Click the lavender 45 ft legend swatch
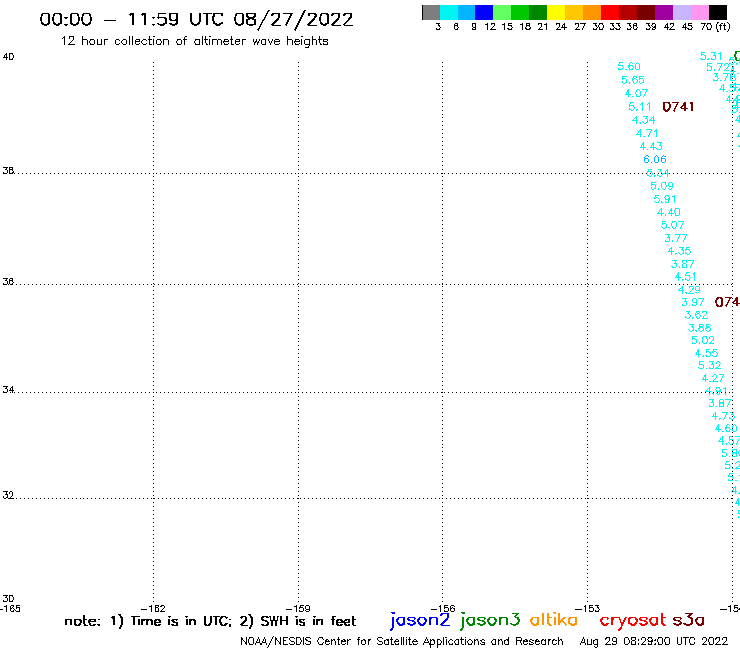740x650 pixels. [x=681, y=12]
